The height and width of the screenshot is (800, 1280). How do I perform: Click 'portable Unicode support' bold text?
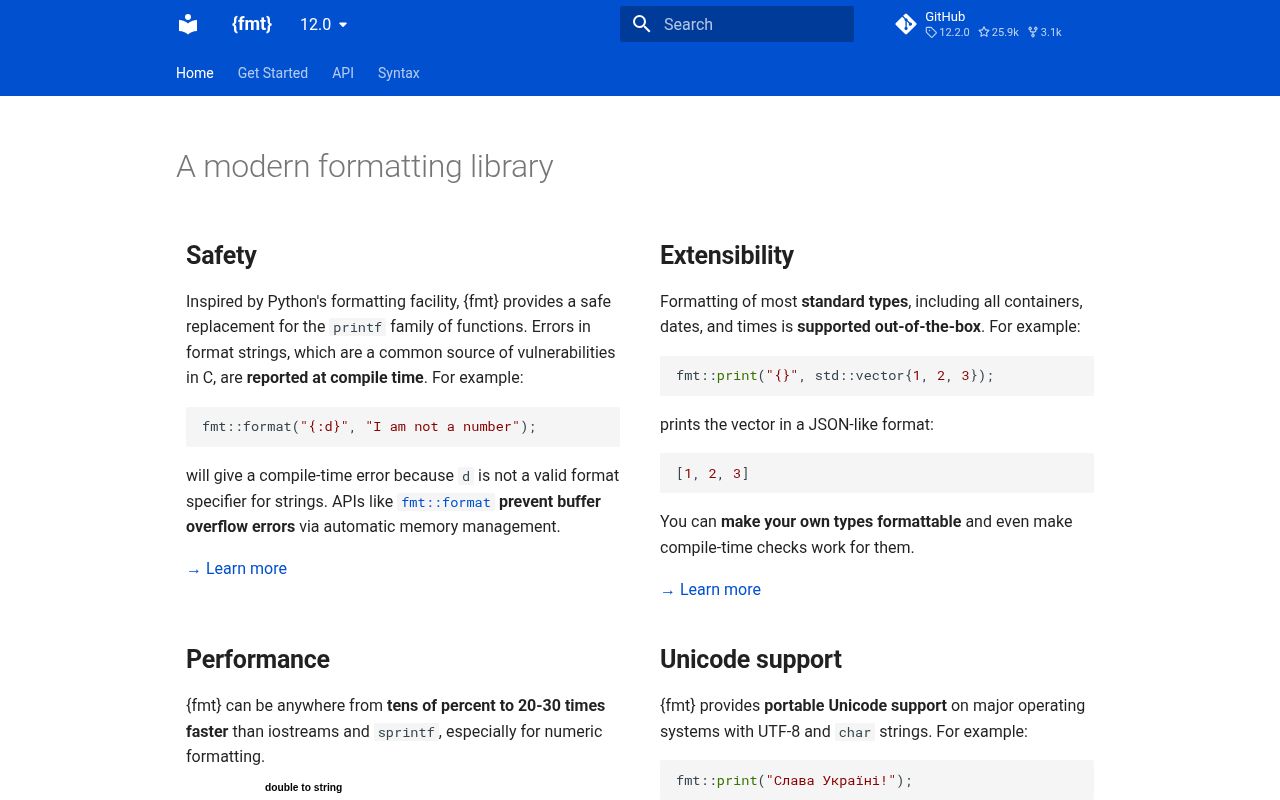coord(855,705)
